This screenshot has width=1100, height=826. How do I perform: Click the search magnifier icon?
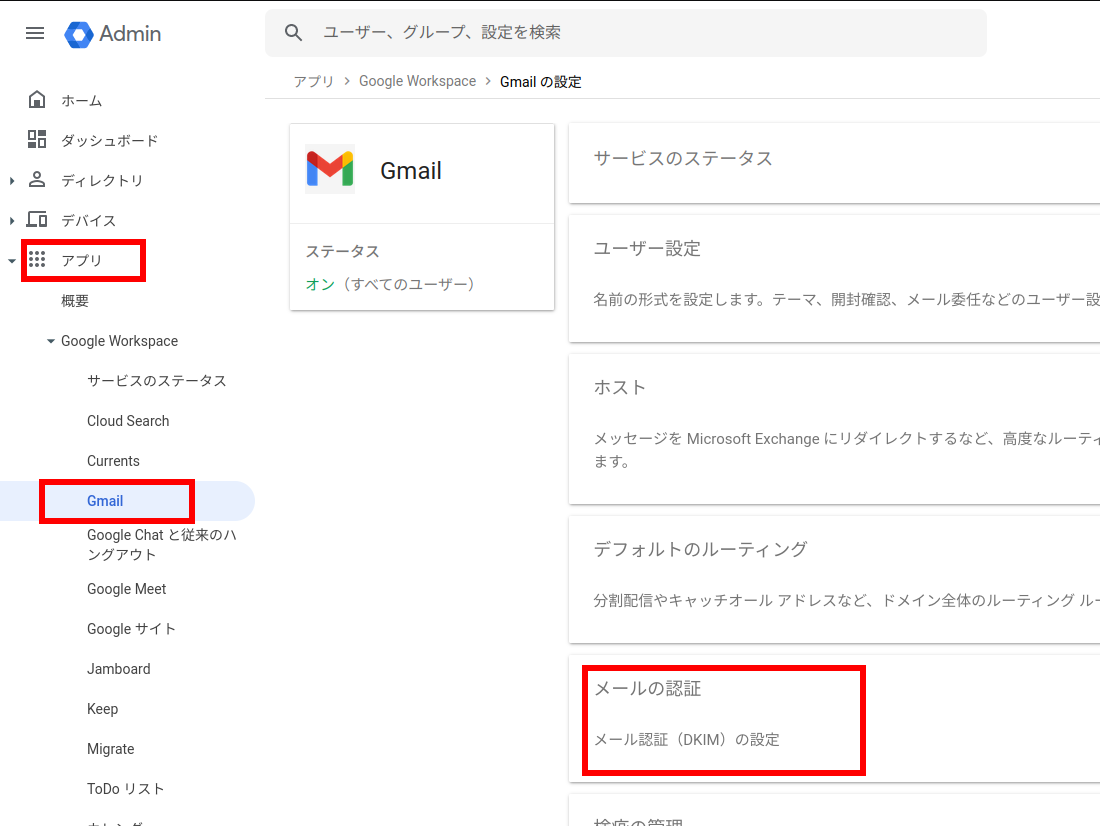pyautogui.click(x=293, y=33)
